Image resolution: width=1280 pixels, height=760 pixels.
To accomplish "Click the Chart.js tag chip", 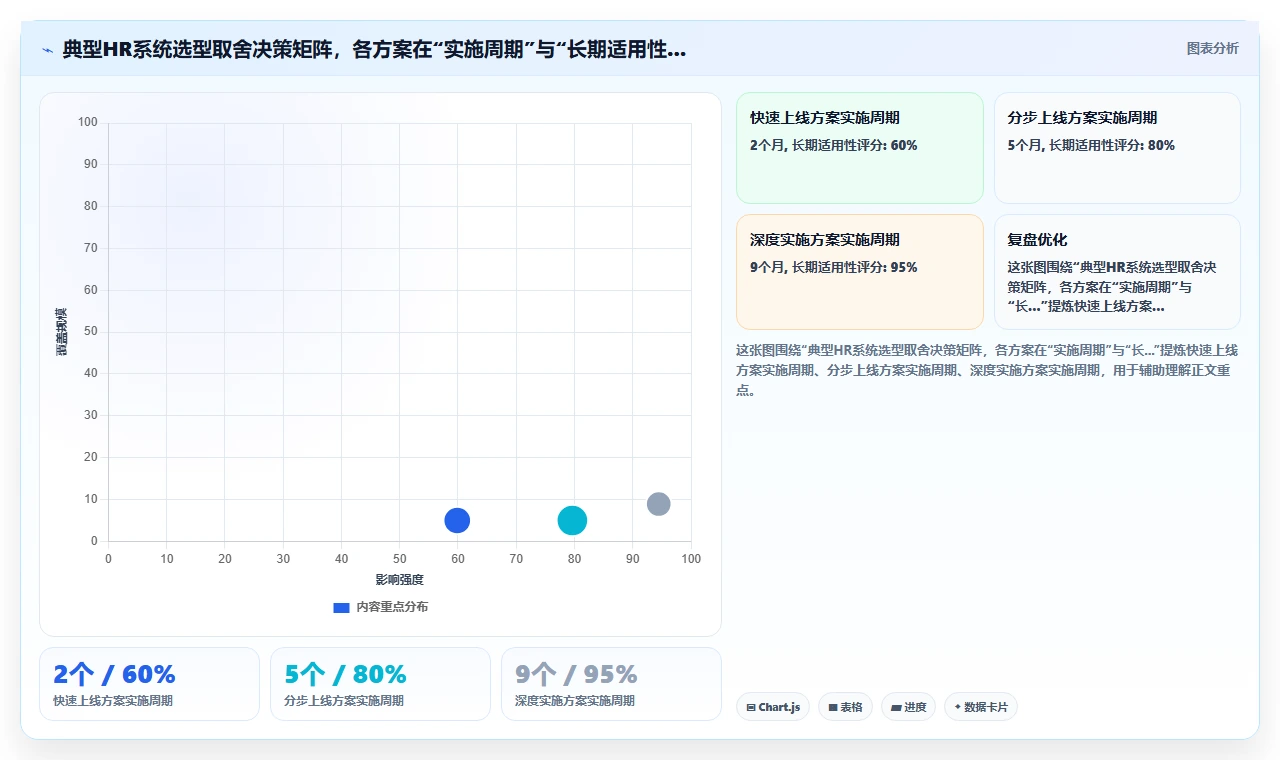I will pyautogui.click(x=773, y=707).
